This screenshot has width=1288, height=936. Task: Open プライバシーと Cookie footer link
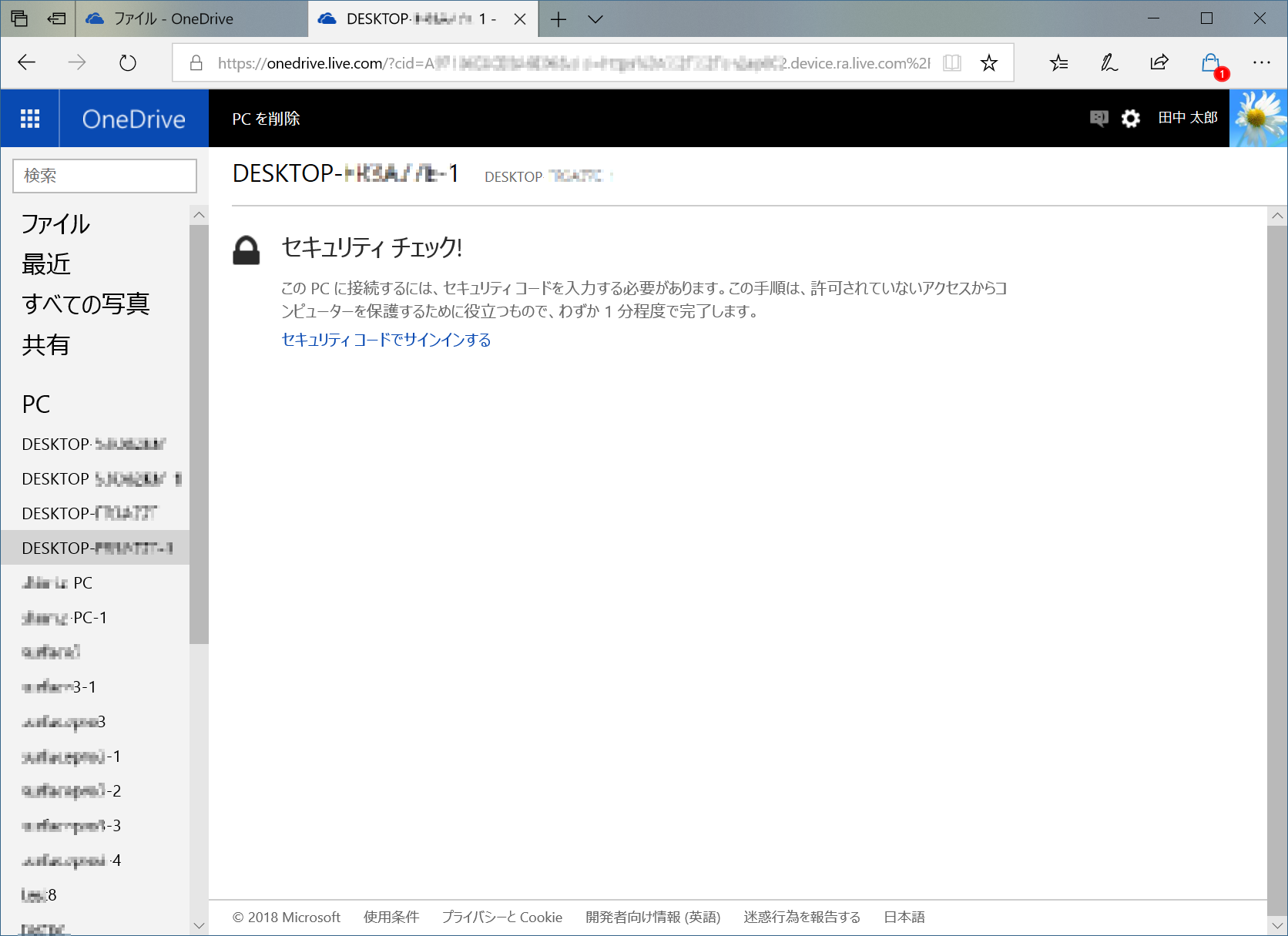coord(501,917)
